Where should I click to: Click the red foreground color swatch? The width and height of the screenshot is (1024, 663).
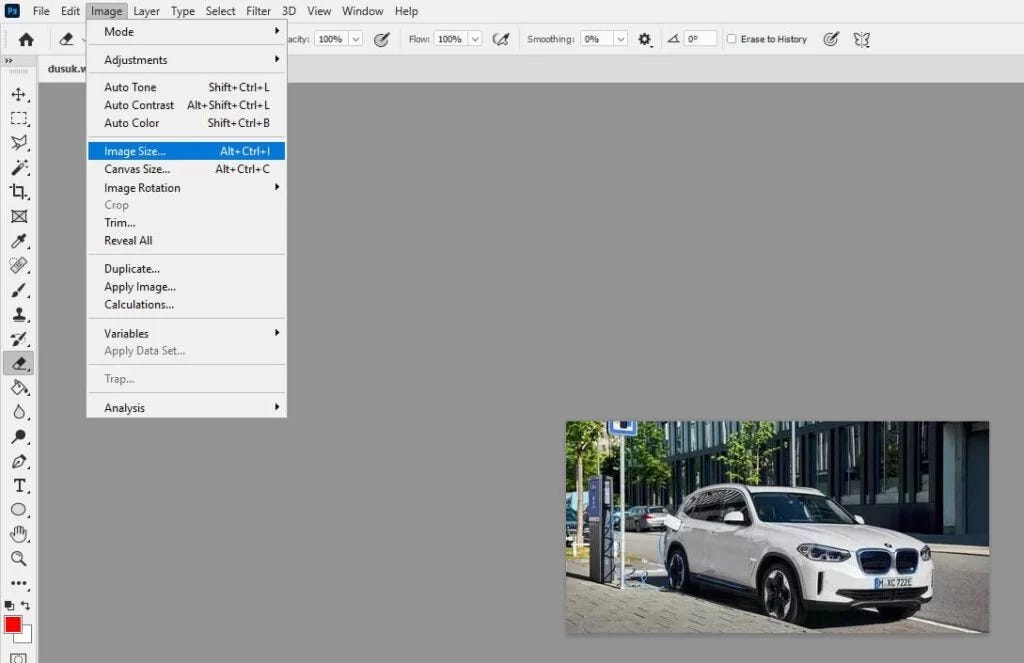coord(13,624)
